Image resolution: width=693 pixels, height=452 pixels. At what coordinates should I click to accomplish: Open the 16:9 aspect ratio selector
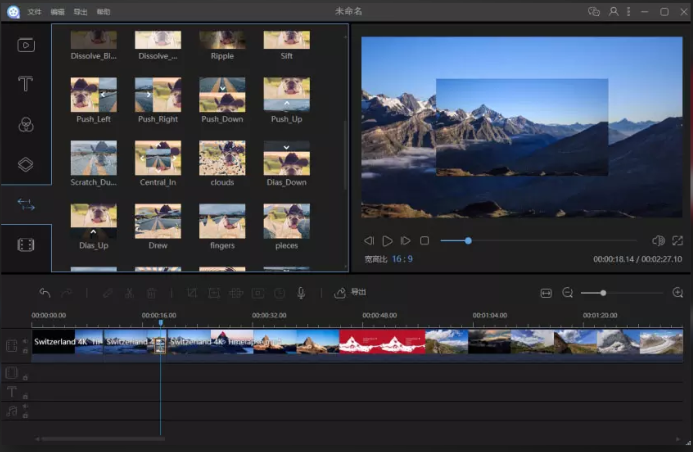click(403, 259)
